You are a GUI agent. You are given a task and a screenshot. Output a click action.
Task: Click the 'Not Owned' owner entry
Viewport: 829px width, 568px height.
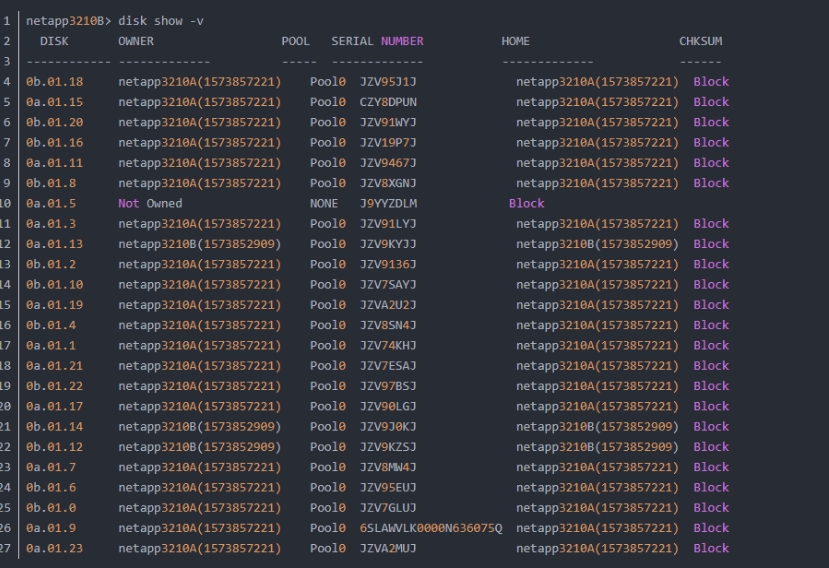150,204
